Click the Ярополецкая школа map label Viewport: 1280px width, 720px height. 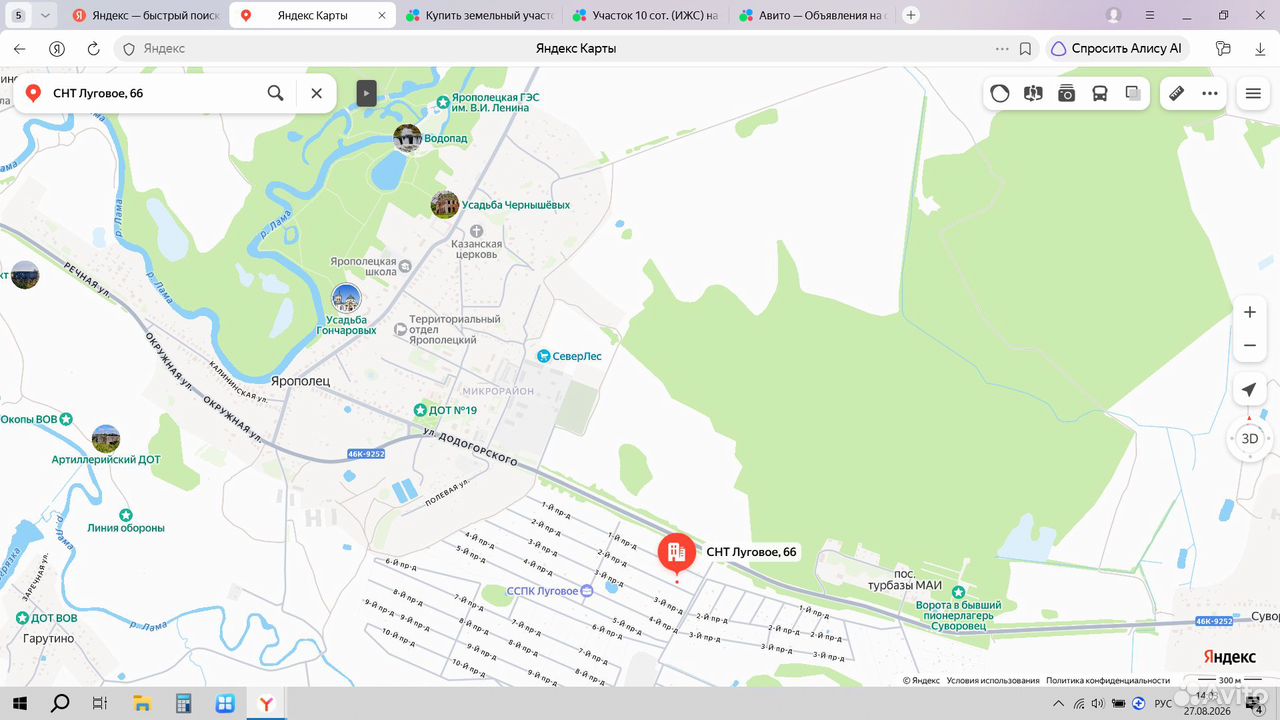(364, 266)
